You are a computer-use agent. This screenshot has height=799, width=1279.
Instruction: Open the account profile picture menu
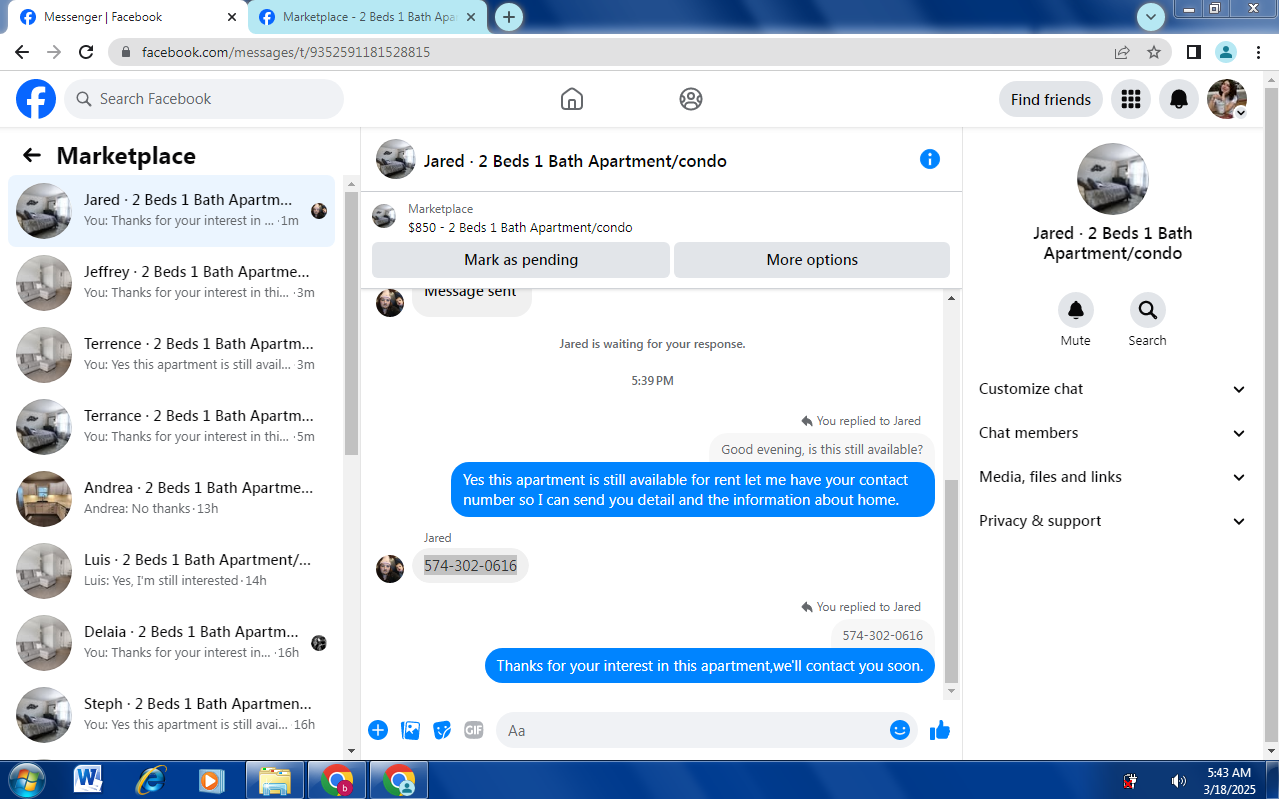click(1227, 99)
